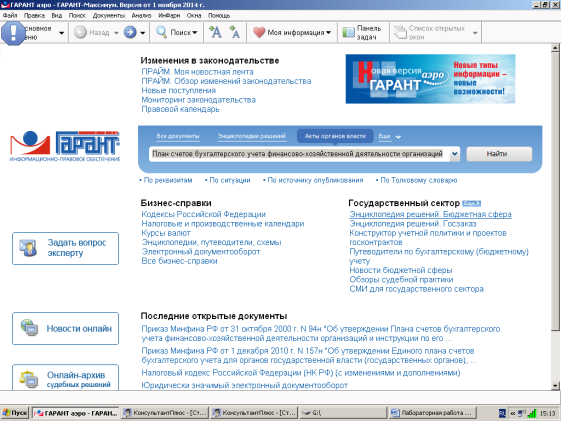Expand Моя информация dropdown arrow
This screenshot has width=561, height=421.
[x=328, y=33]
